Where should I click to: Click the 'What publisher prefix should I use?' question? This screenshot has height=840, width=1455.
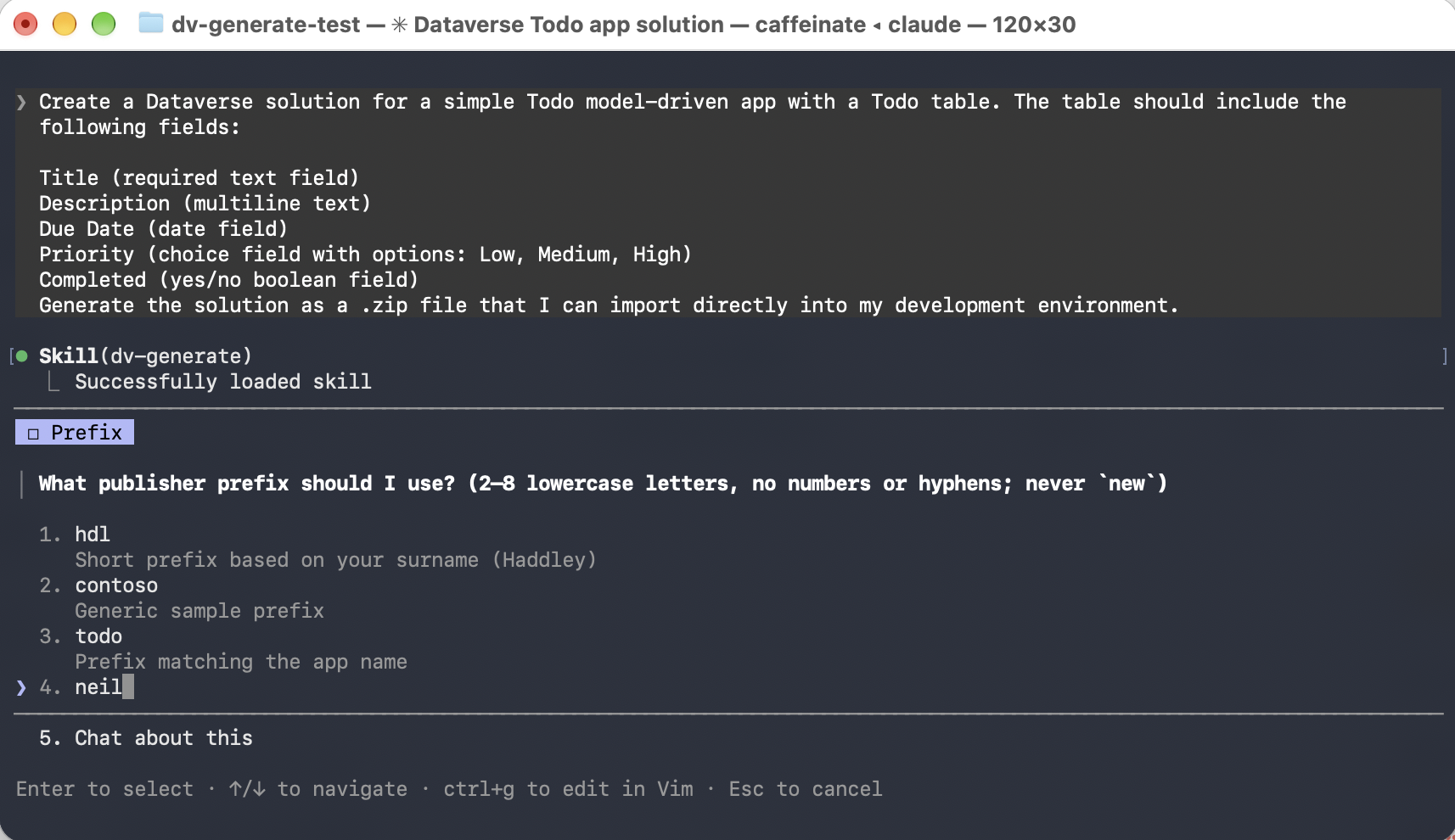pos(247,484)
